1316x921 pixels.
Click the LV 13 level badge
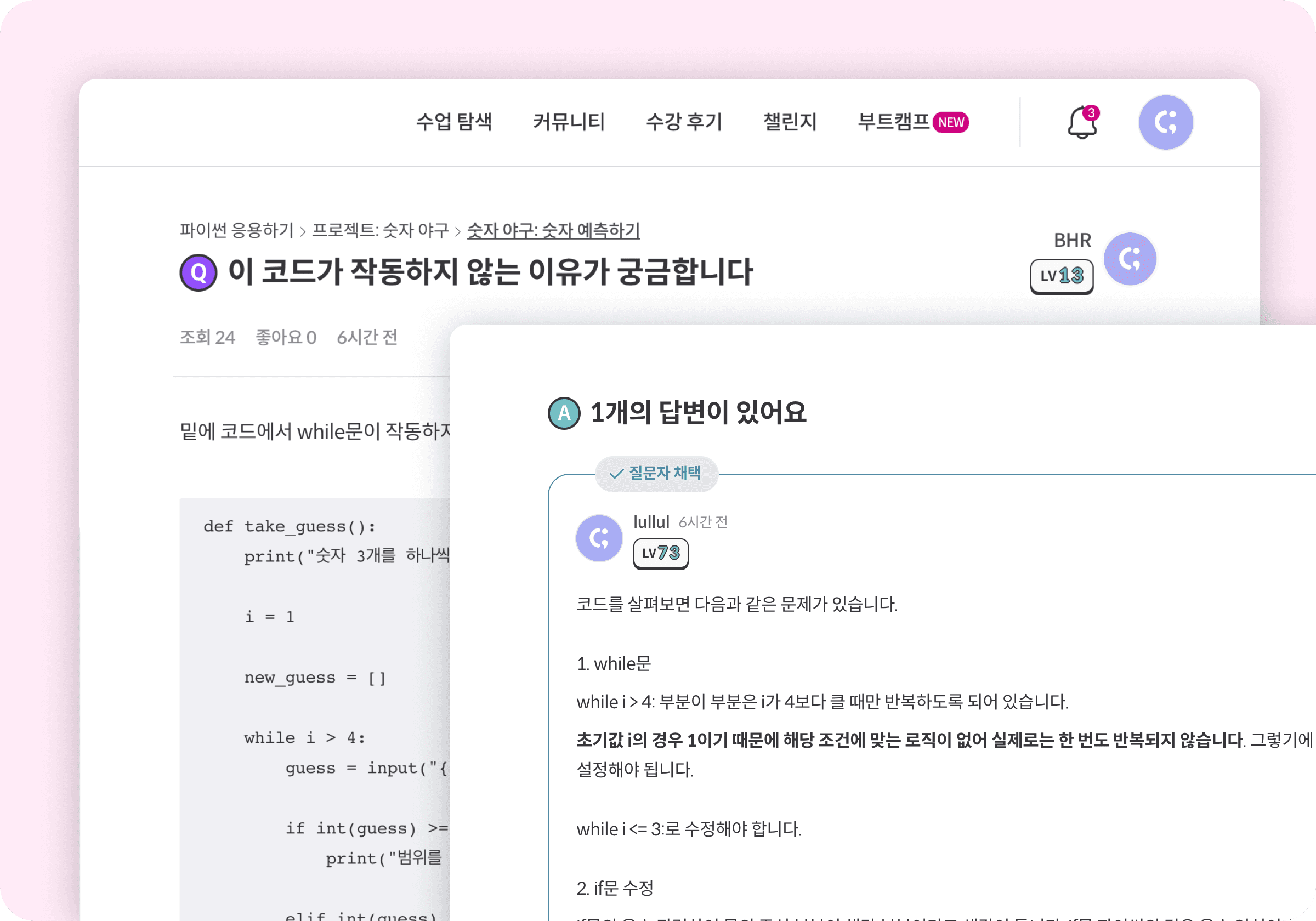pyautogui.click(x=1062, y=276)
